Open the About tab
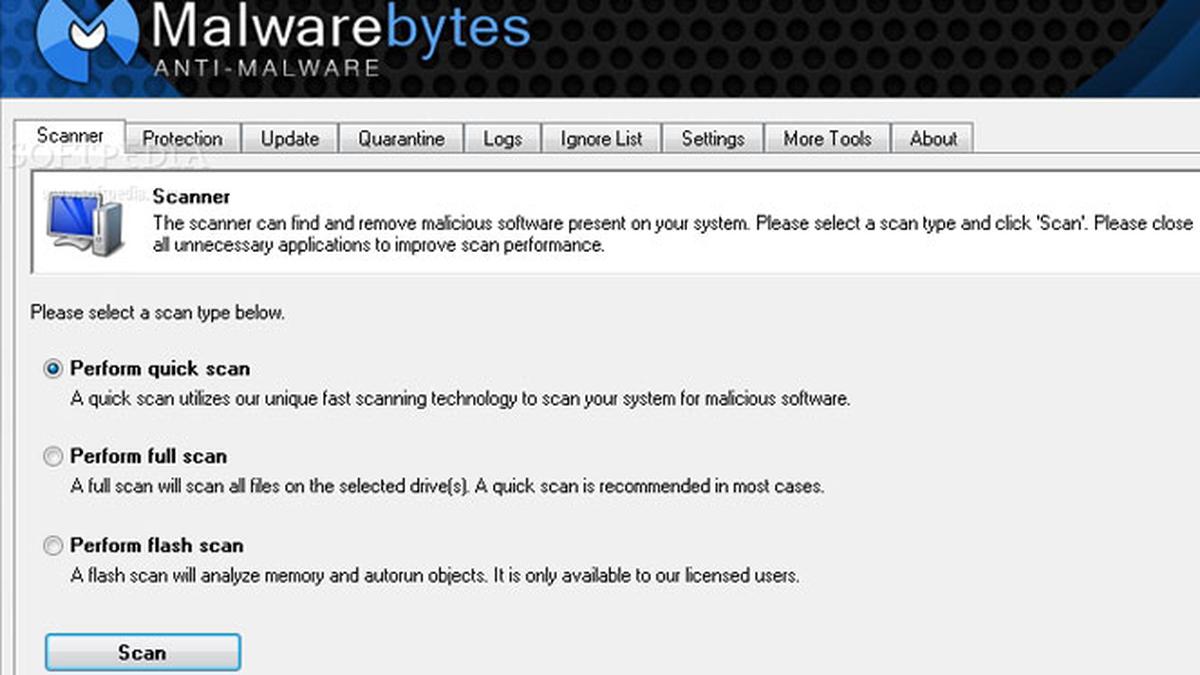This screenshot has width=1200, height=675. pyautogui.click(x=932, y=138)
